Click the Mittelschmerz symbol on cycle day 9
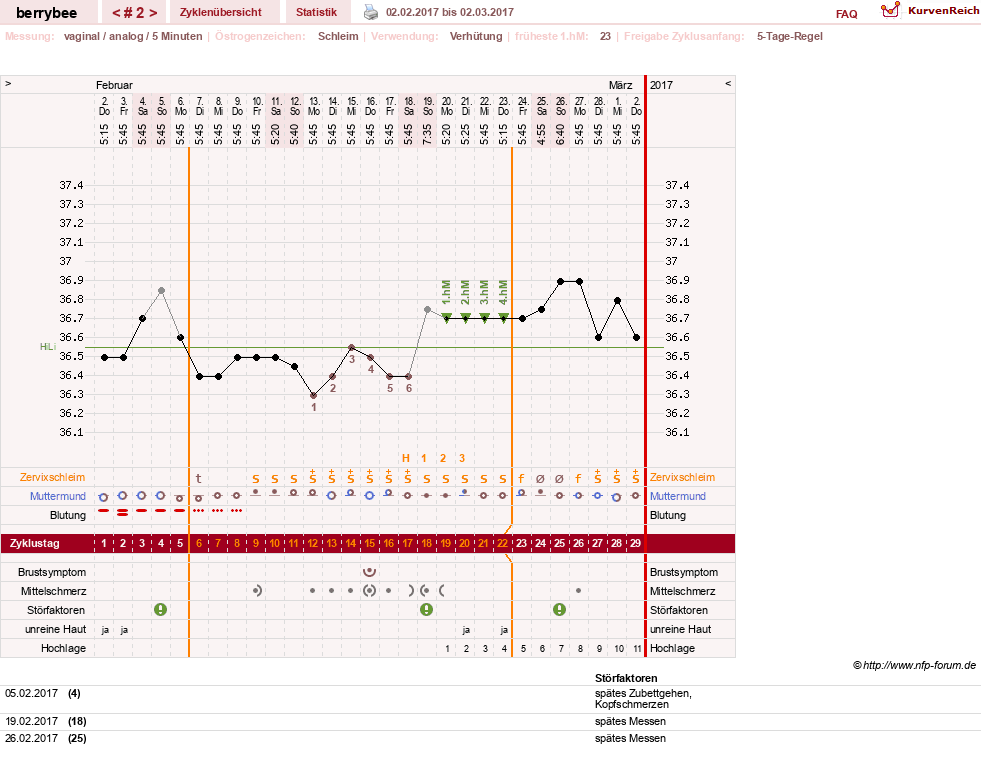This screenshot has height=771, width=981. click(257, 591)
